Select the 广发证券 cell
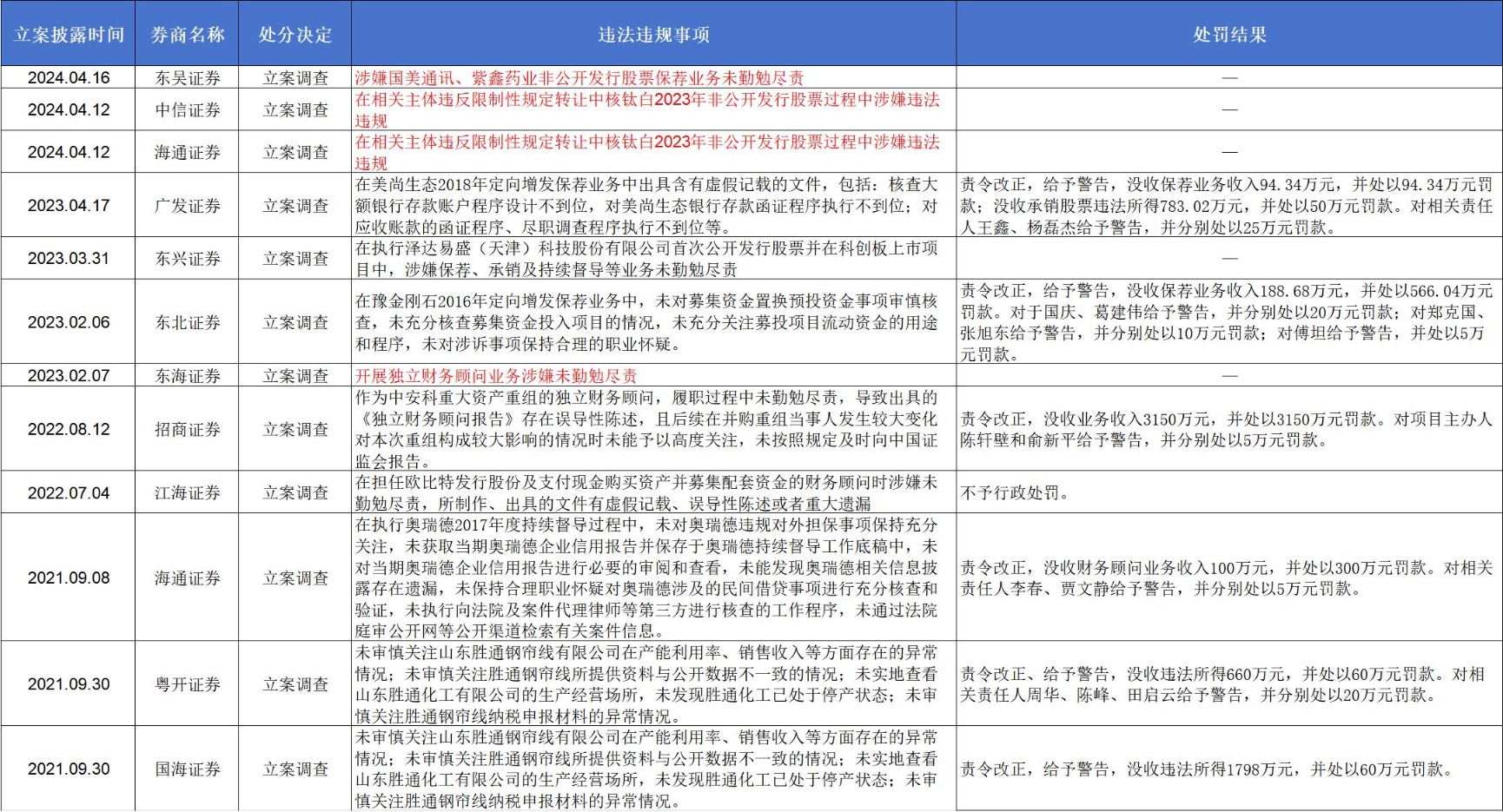 click(187, 205)
